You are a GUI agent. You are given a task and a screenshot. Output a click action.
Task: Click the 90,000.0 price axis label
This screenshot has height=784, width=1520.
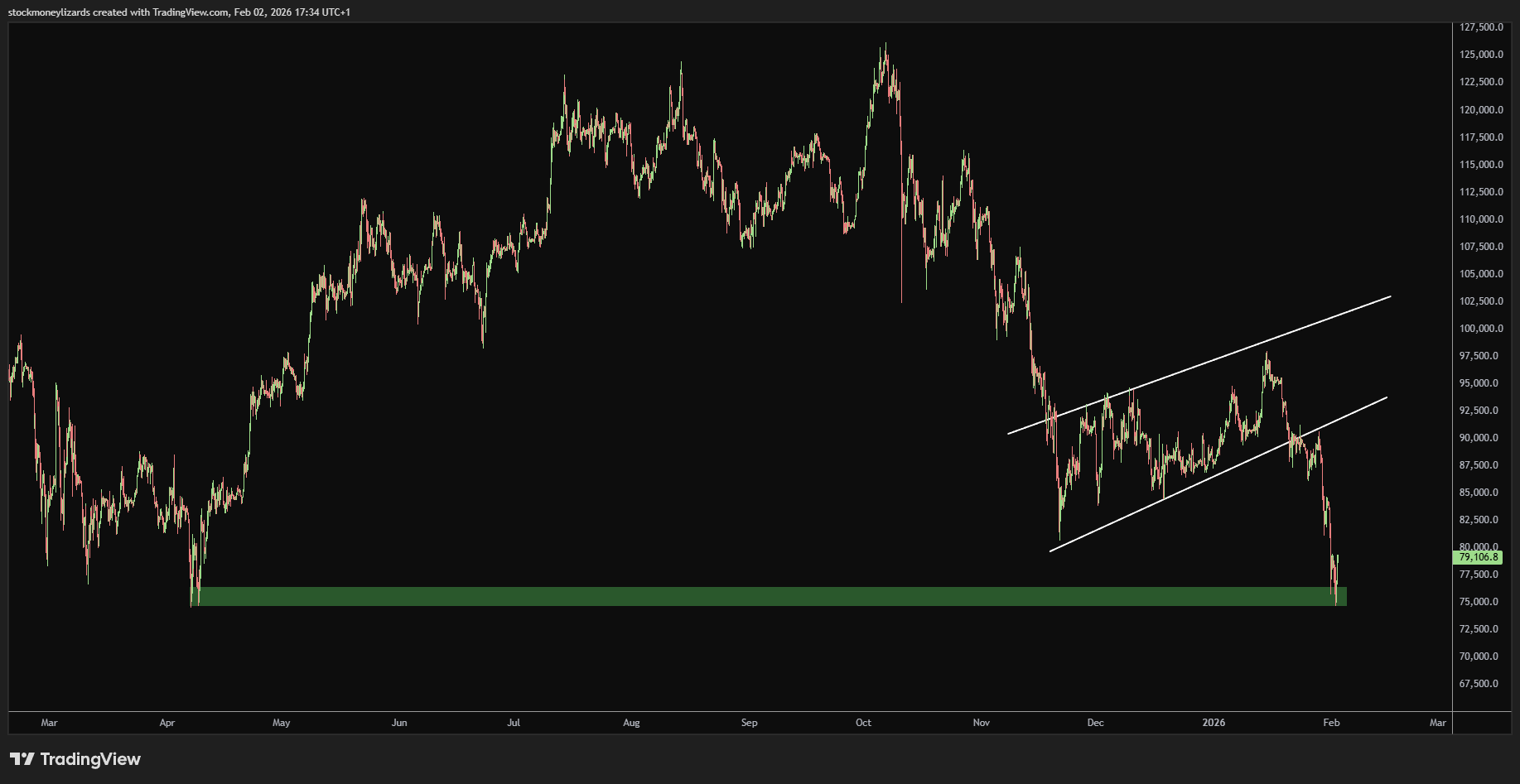1481,438
